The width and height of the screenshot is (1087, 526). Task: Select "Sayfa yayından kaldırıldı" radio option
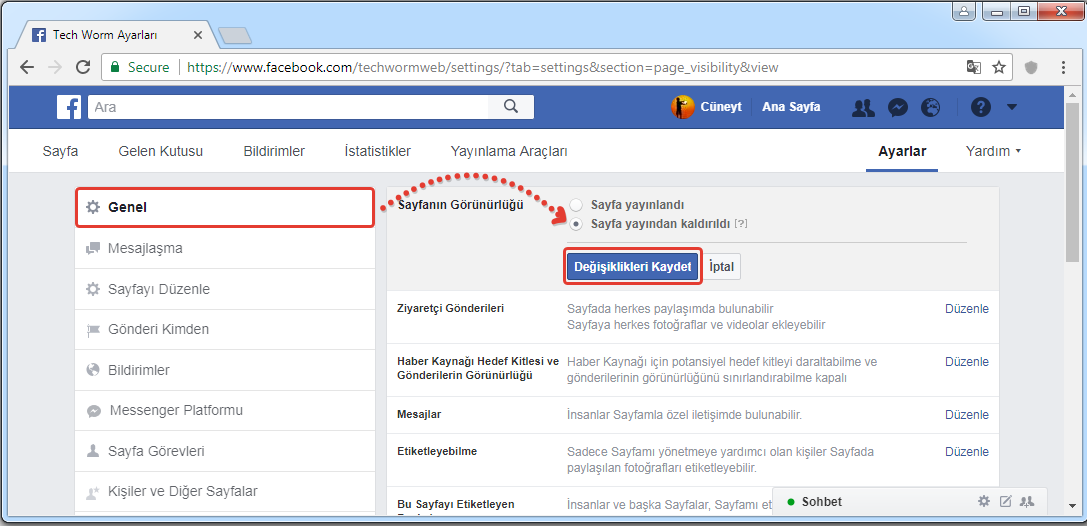[576, 224]
